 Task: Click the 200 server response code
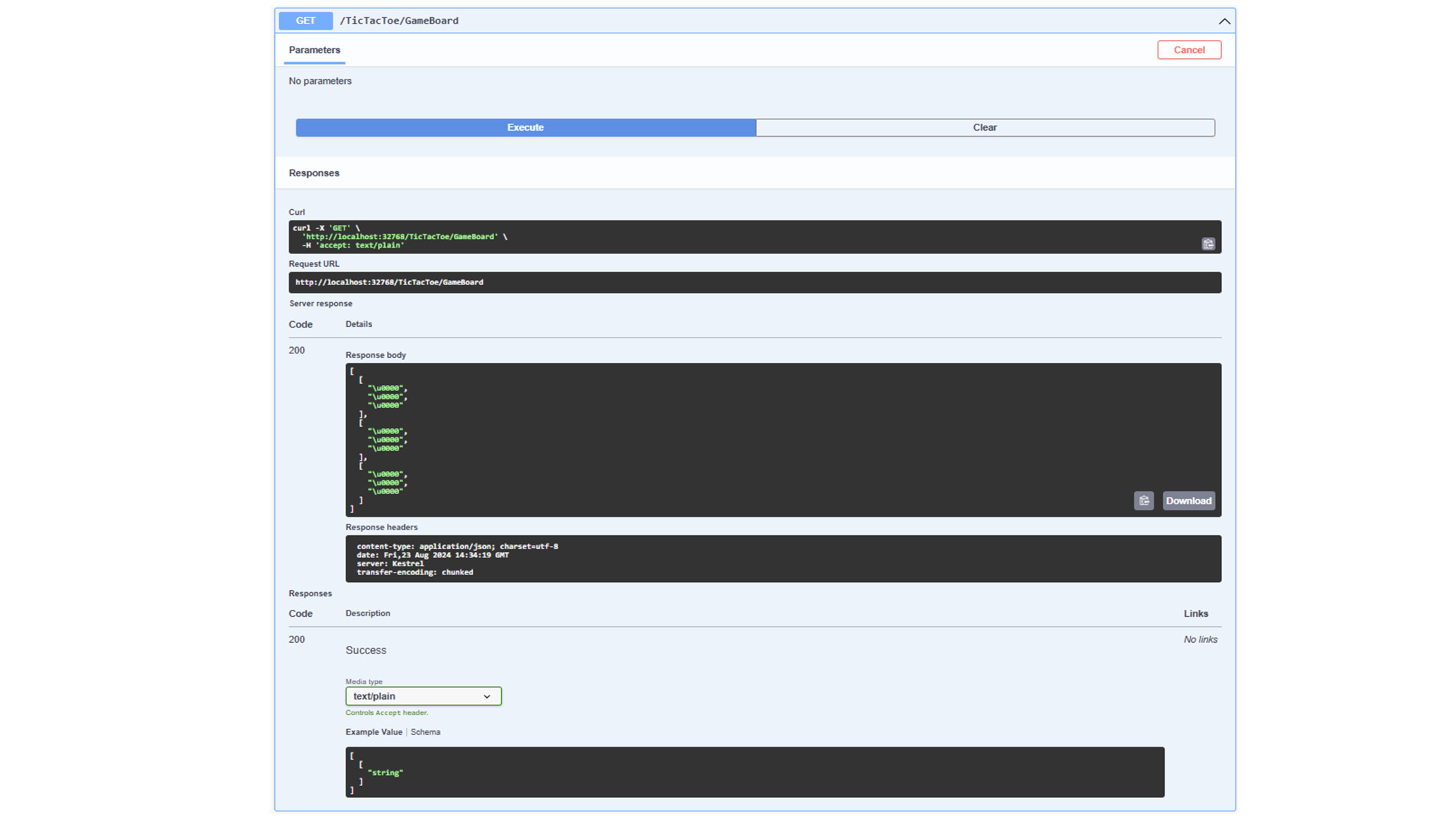coord(296,350)
